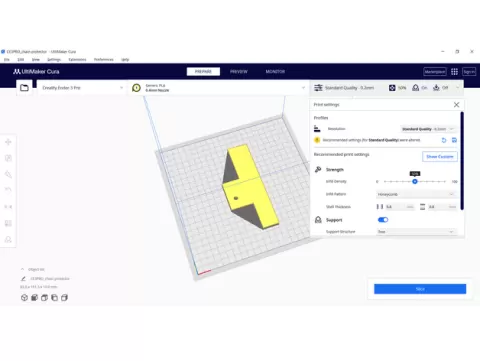Click the yellow 3D model on build plate
Screen dimensions: 480x361
(251, 187)
